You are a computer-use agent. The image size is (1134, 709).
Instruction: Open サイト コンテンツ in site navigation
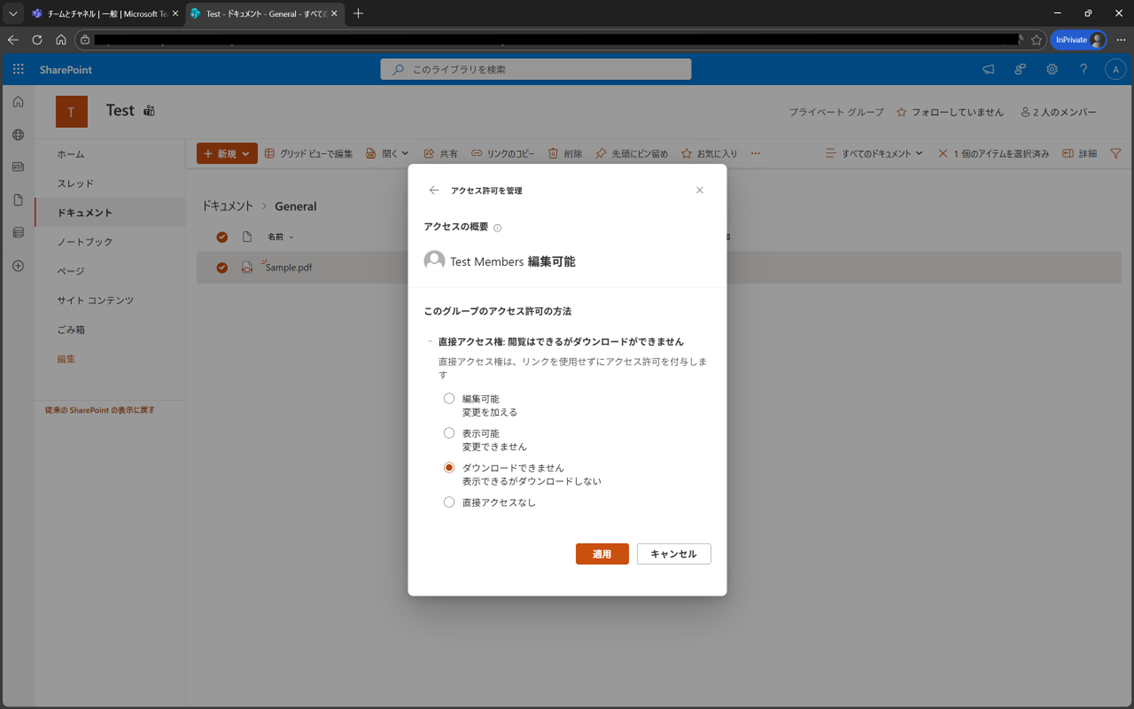(x=95, y=300)
